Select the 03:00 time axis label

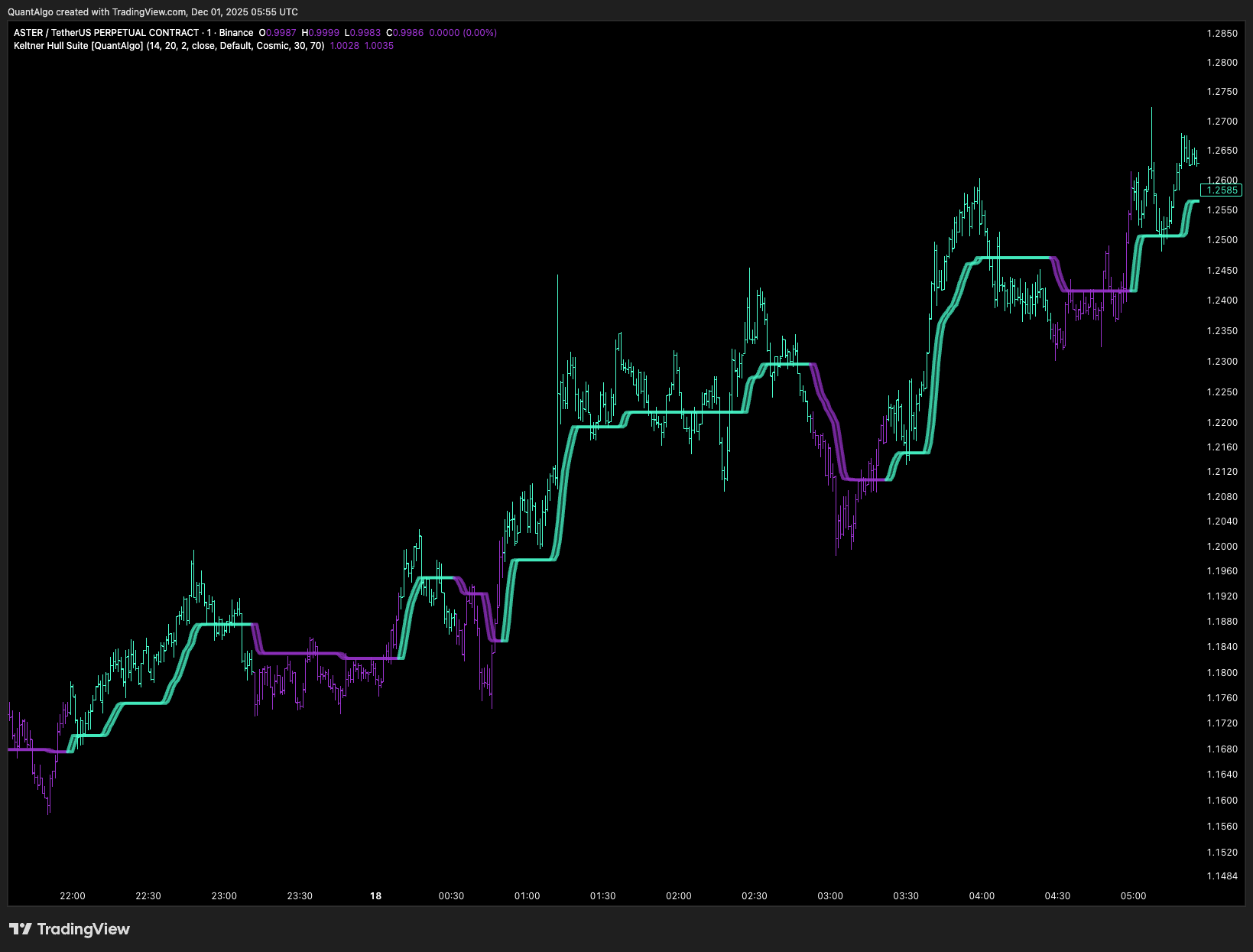click(830, 896)
